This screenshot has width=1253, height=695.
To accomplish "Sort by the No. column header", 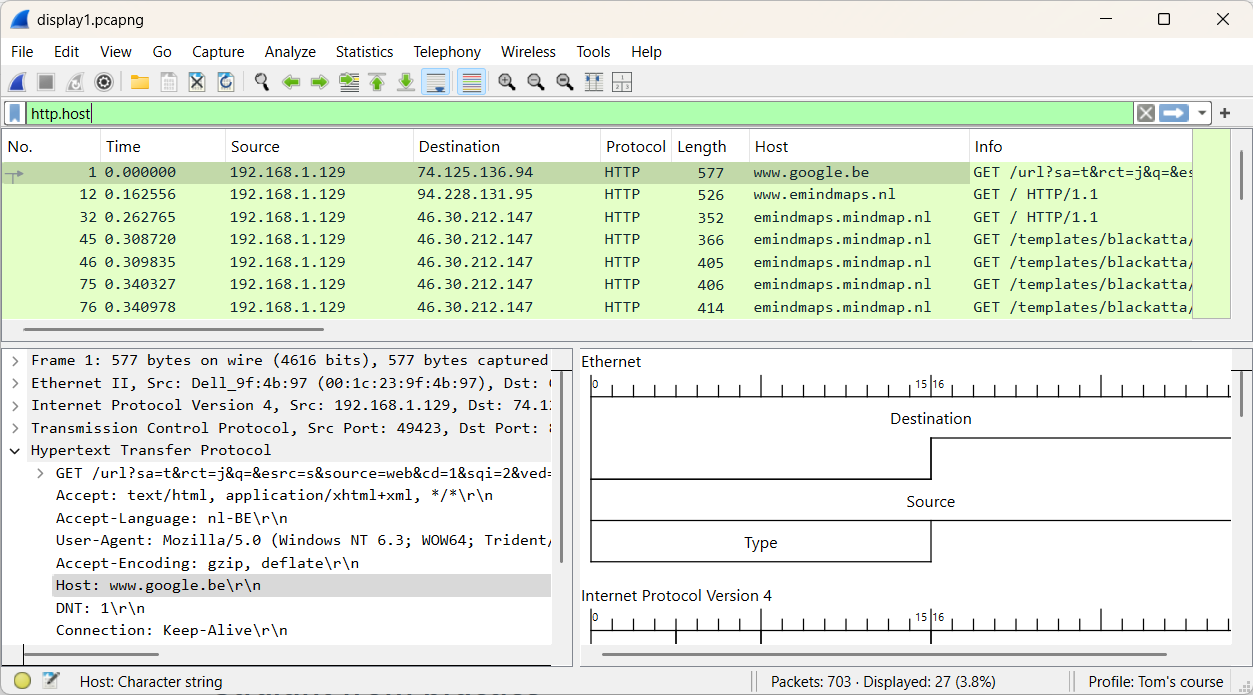I will point(51,146).
